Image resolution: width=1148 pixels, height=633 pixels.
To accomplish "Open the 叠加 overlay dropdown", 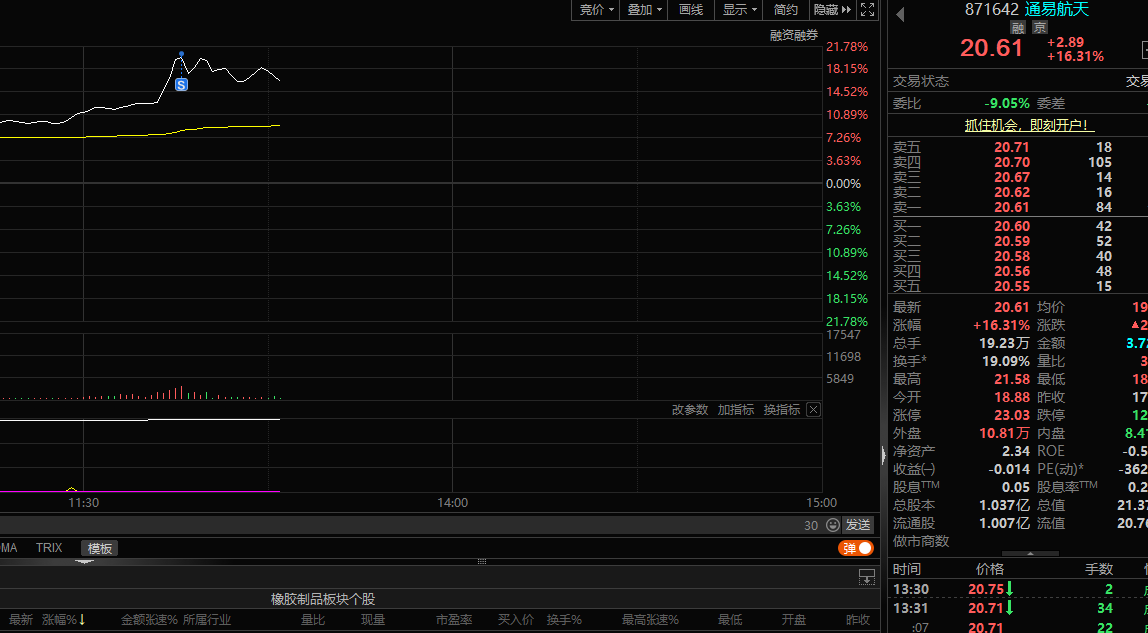I will click(x=644, y=10).
